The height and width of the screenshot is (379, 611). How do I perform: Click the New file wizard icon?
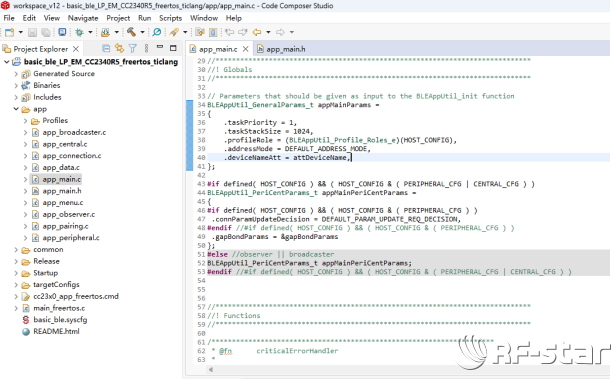9,32
